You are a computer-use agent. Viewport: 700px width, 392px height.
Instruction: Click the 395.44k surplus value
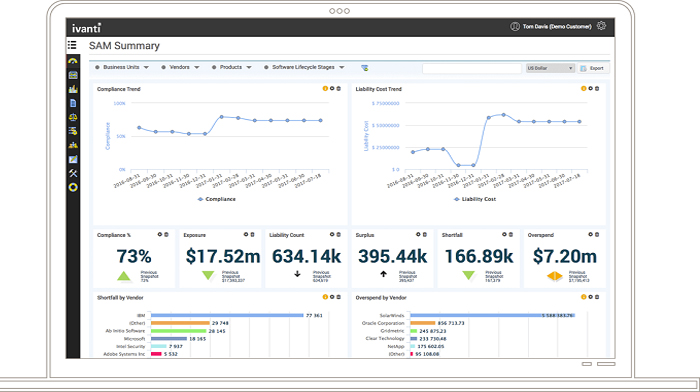click(393, 256)
